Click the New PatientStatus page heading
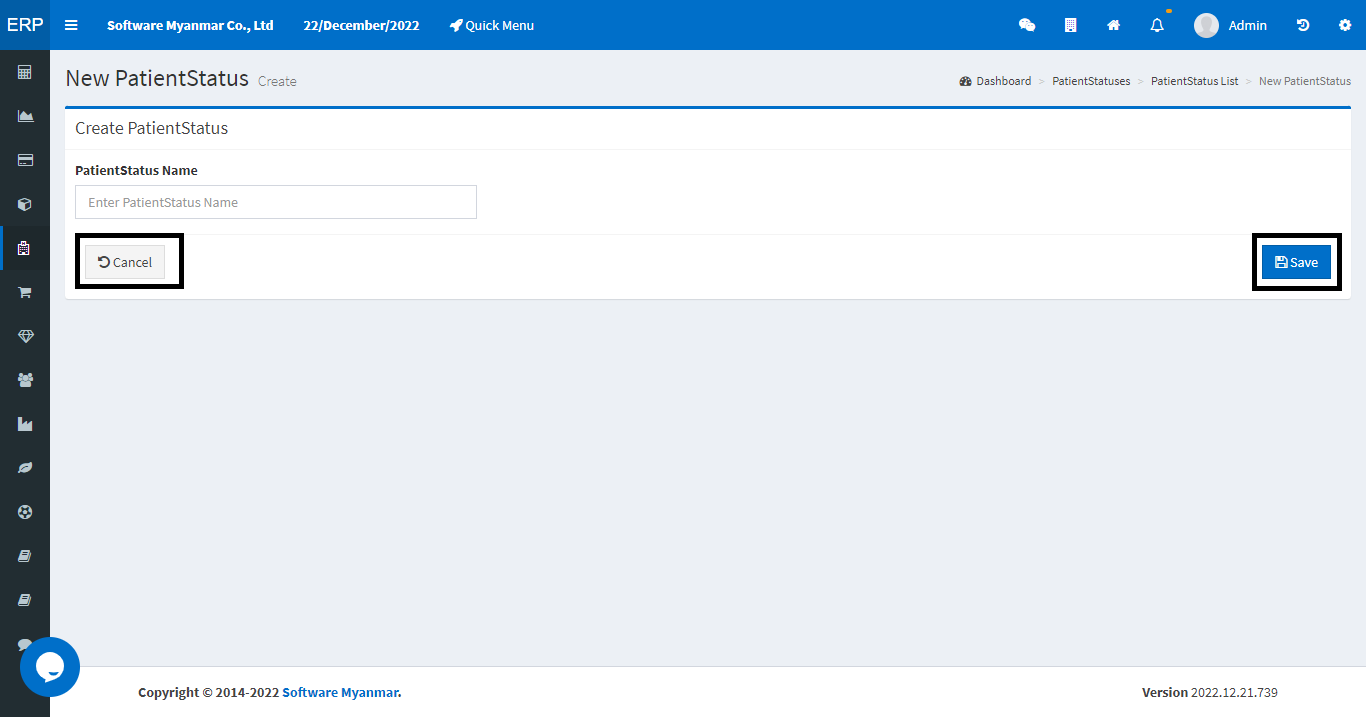 point(157,78)
